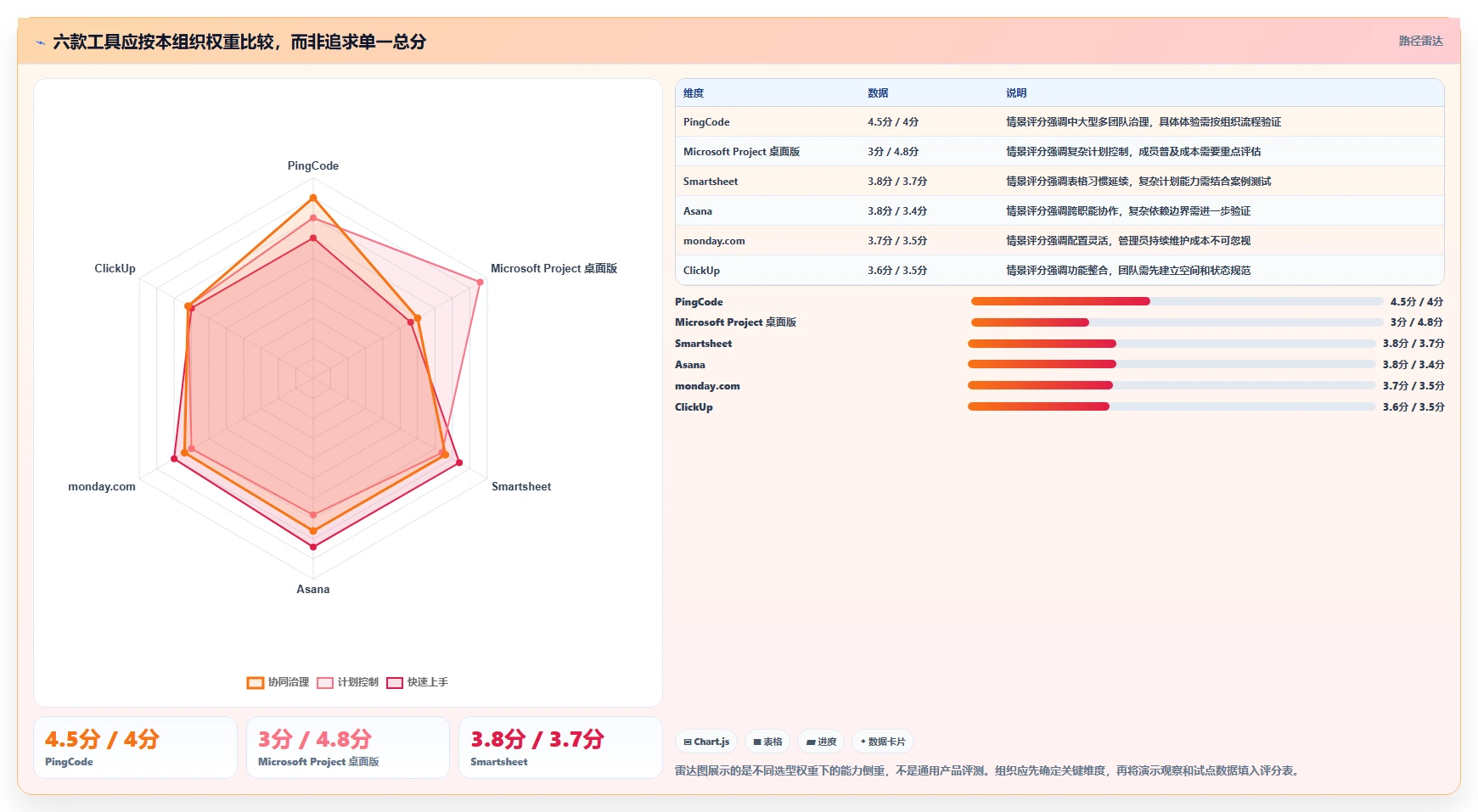Click the PingCode progress bar
This screenshot has width=1478, height=812.
1177,301
